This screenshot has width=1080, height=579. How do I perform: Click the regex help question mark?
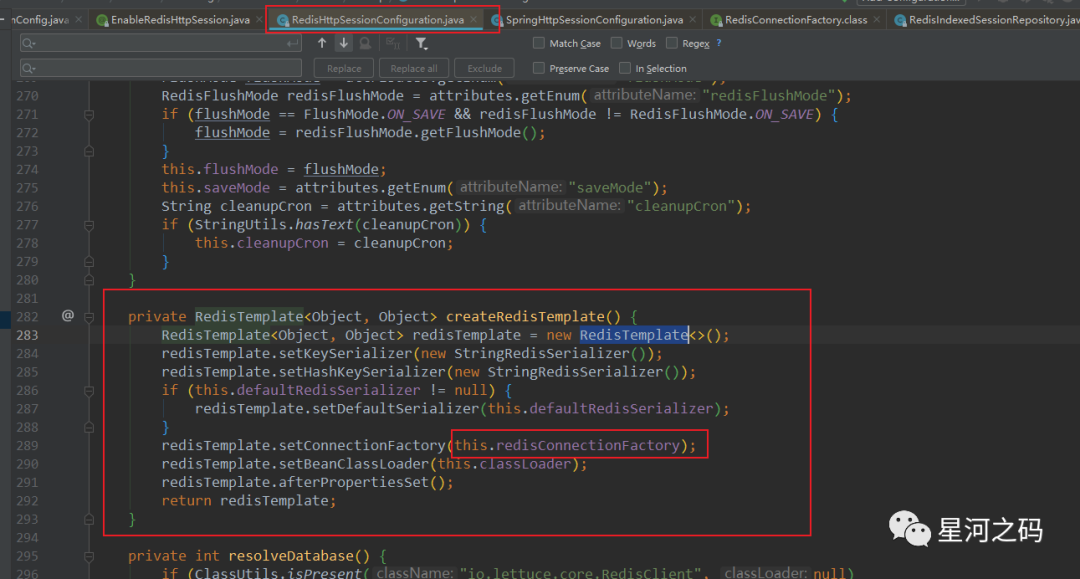click(719, 43)
